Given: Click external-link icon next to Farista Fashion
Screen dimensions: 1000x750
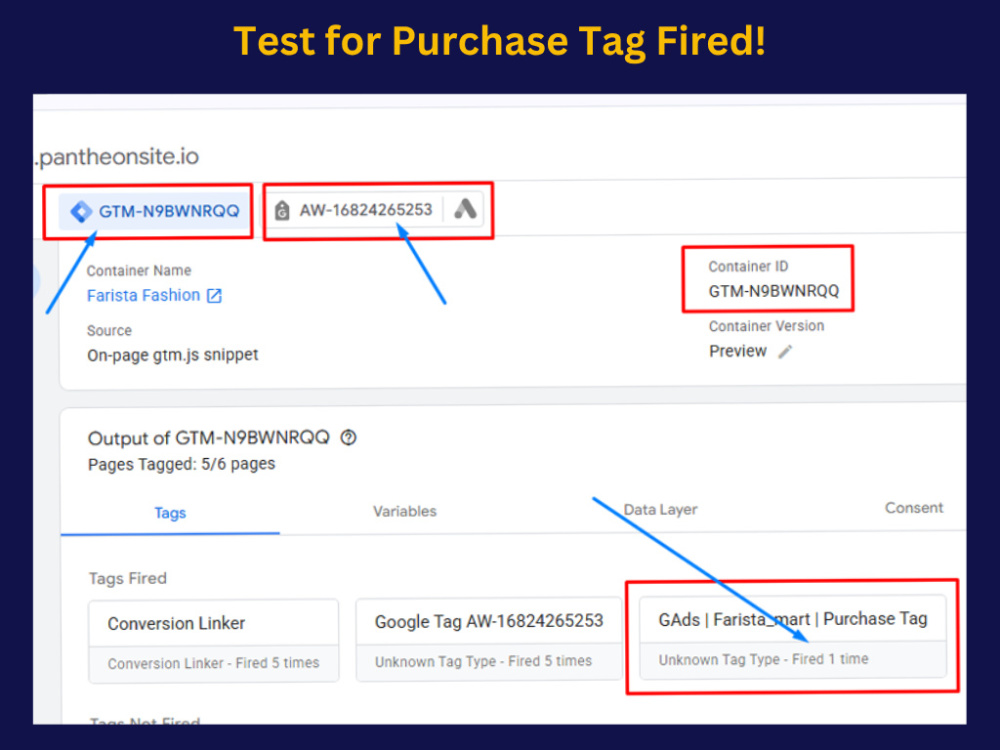Looking at the screenshot, I should [214, 295].
